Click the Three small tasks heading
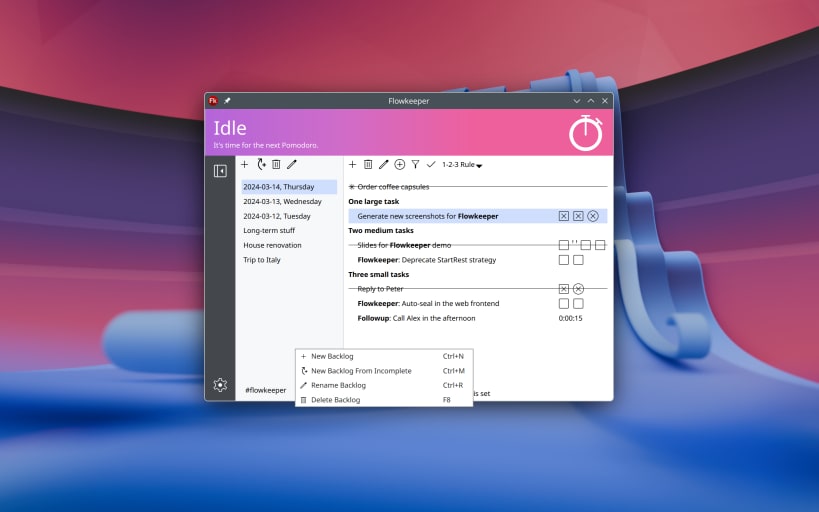 click(379, 274)
